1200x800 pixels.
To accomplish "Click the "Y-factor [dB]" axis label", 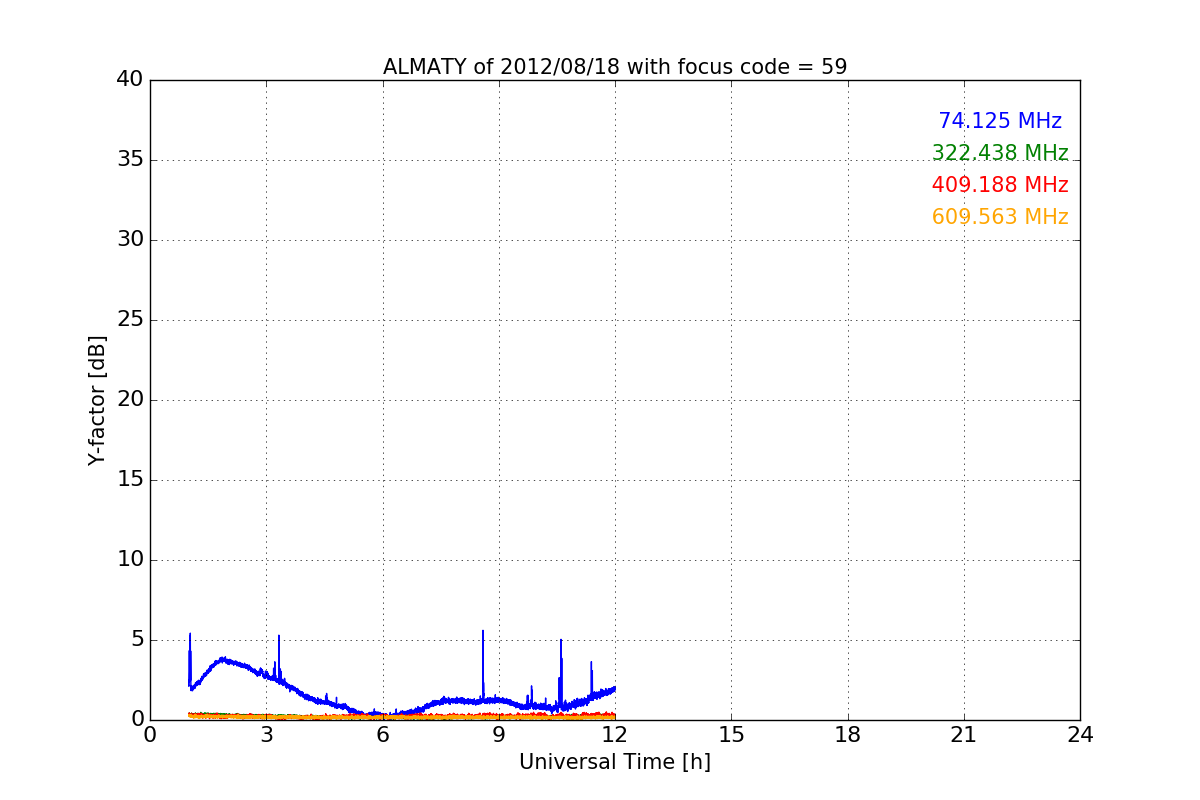I will click(x=97, y=400).
